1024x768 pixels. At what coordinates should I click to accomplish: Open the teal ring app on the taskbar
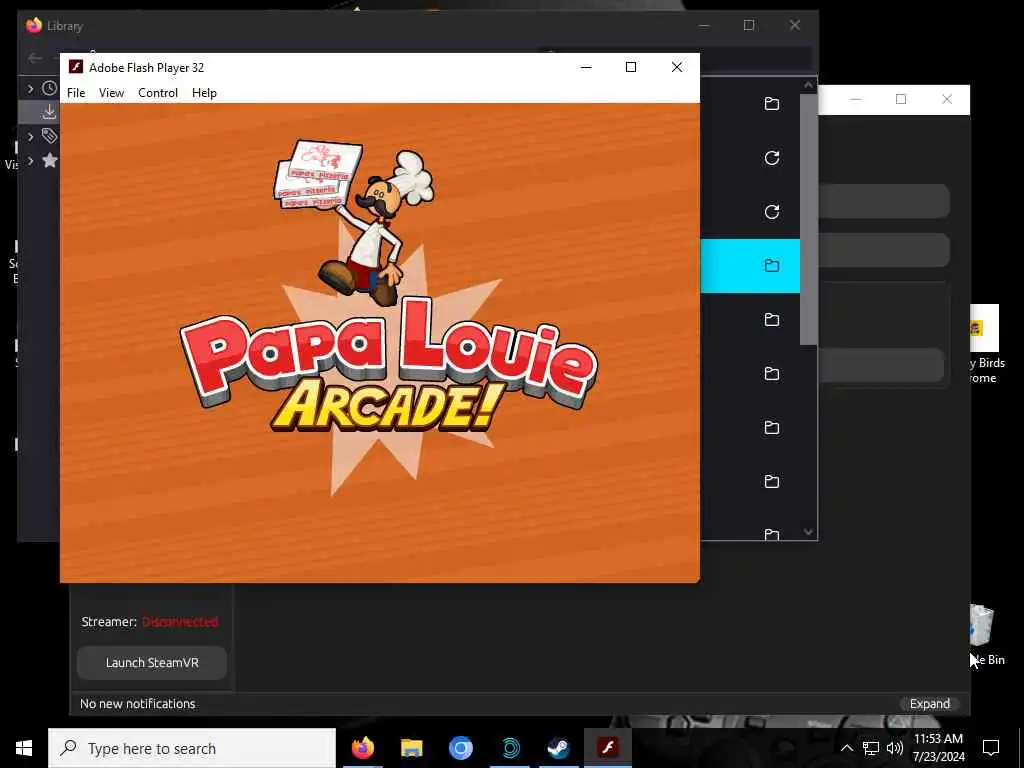(x=510, y=748)
